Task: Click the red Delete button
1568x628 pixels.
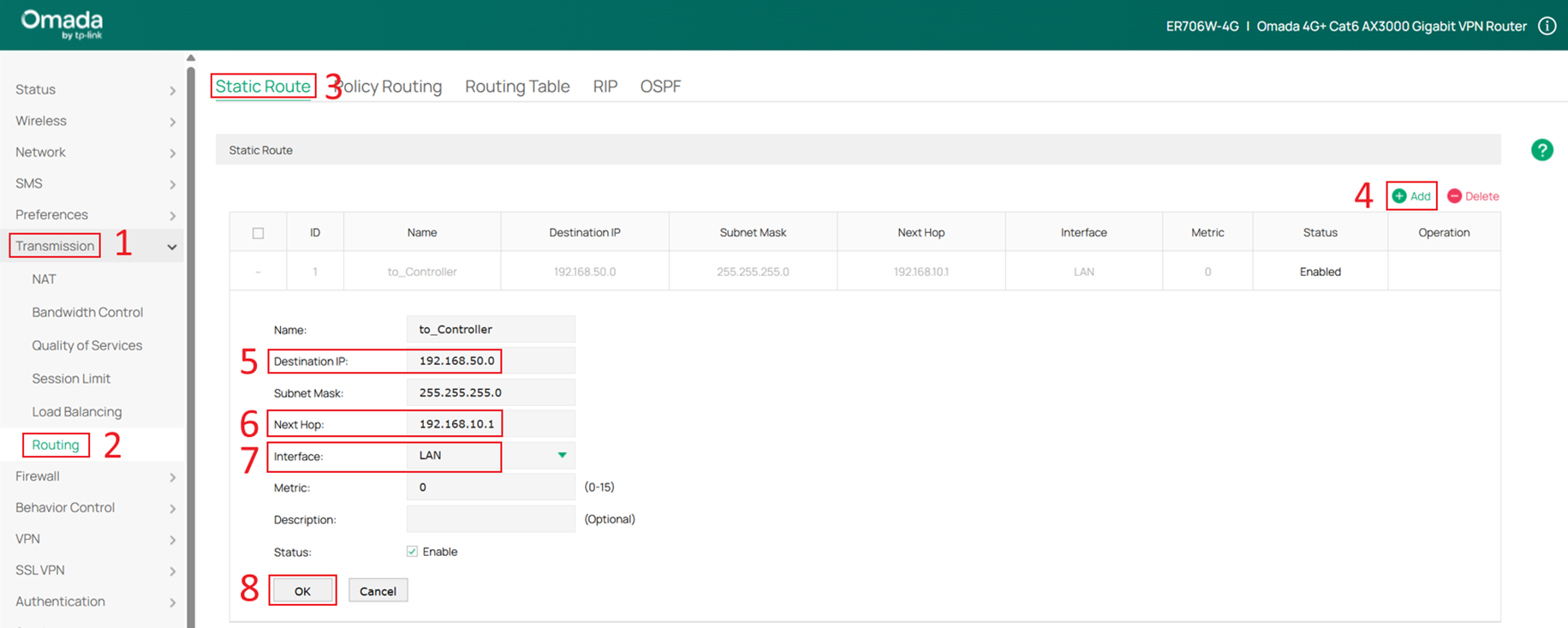Action: (1473, 196)
